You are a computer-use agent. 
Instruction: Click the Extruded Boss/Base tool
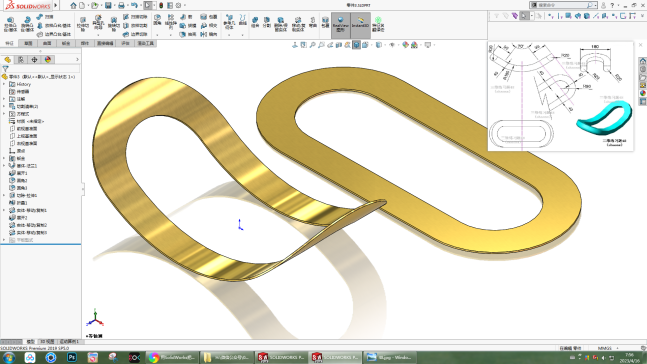pos(10,25)
